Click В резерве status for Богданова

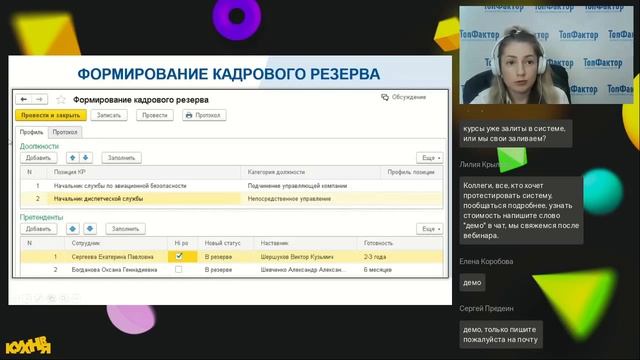coord(218,270)
